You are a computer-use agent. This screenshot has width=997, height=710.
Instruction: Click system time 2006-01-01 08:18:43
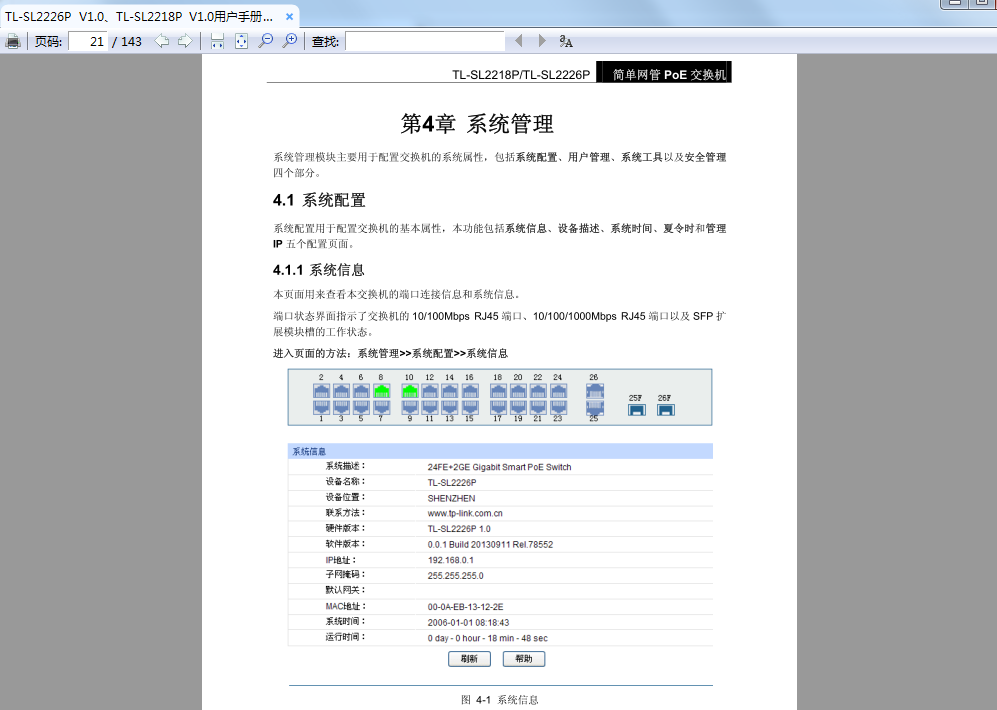point(468,622)
